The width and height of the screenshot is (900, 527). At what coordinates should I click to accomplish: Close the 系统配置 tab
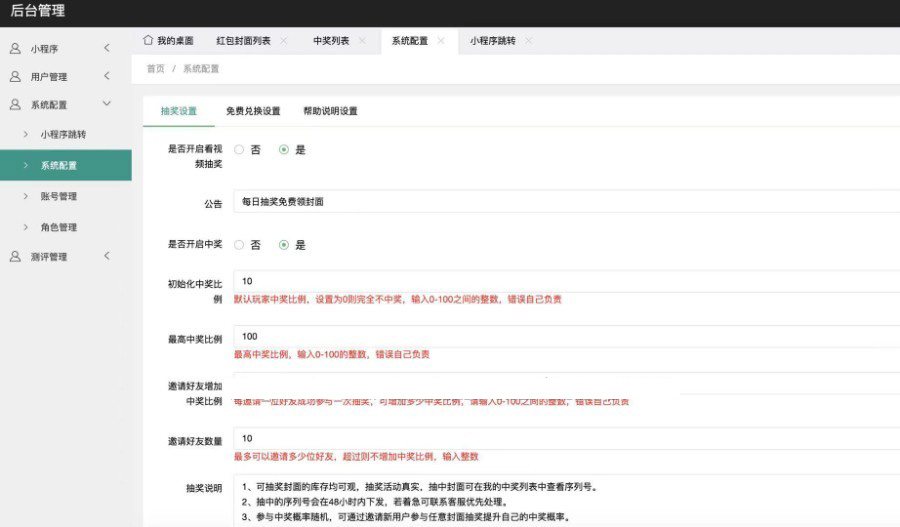pyautogui.click(x=441, y=41)
